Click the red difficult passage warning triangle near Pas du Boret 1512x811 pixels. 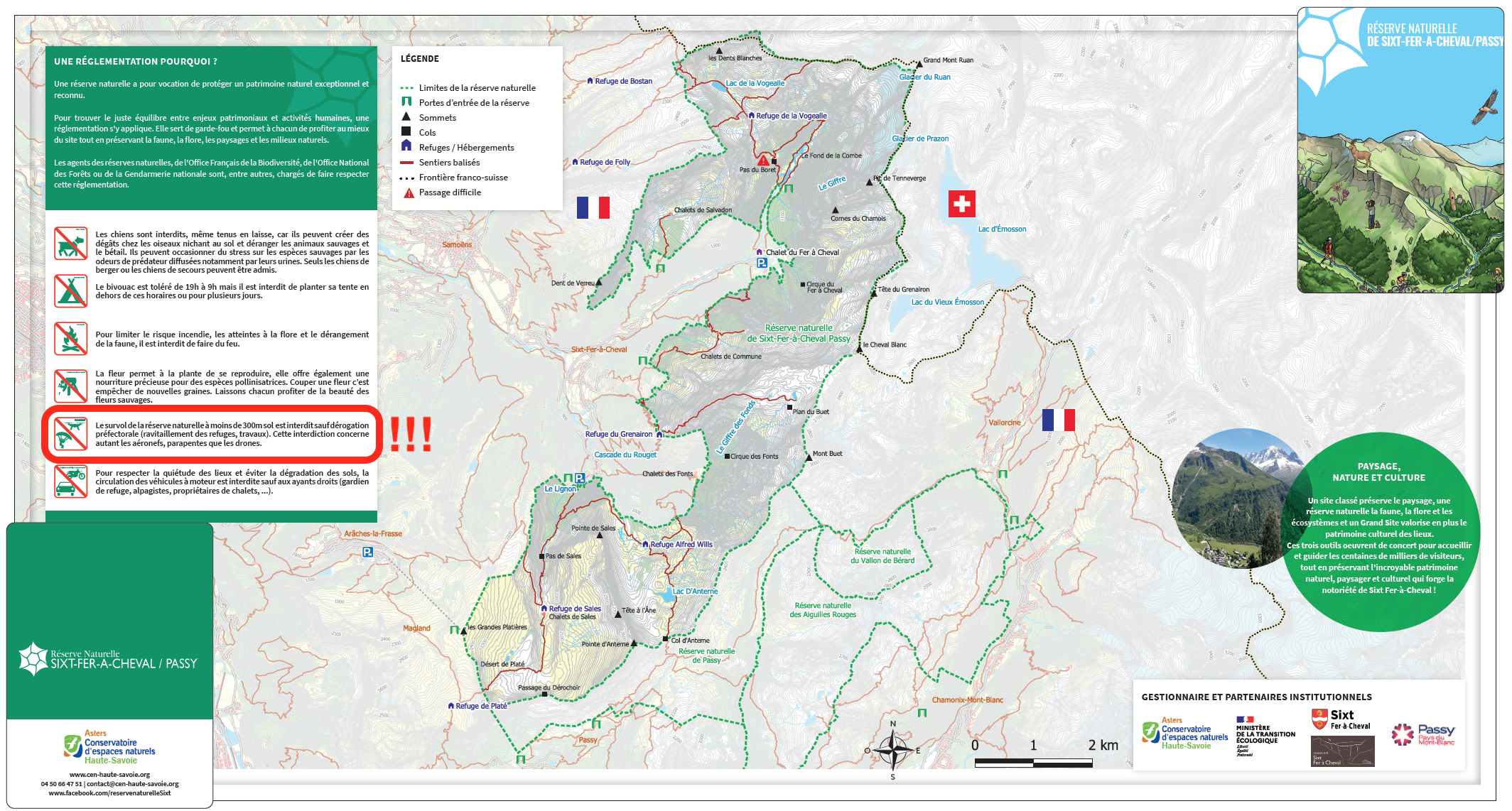762,160
